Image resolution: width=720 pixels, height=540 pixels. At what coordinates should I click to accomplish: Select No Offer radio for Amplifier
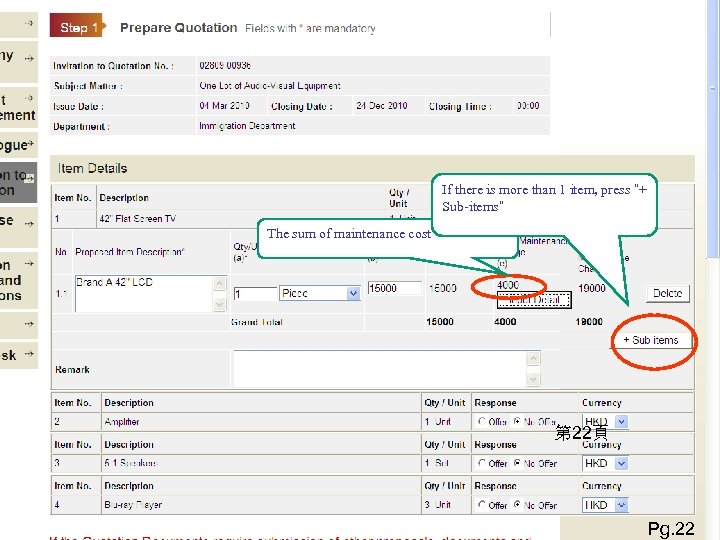518,421
